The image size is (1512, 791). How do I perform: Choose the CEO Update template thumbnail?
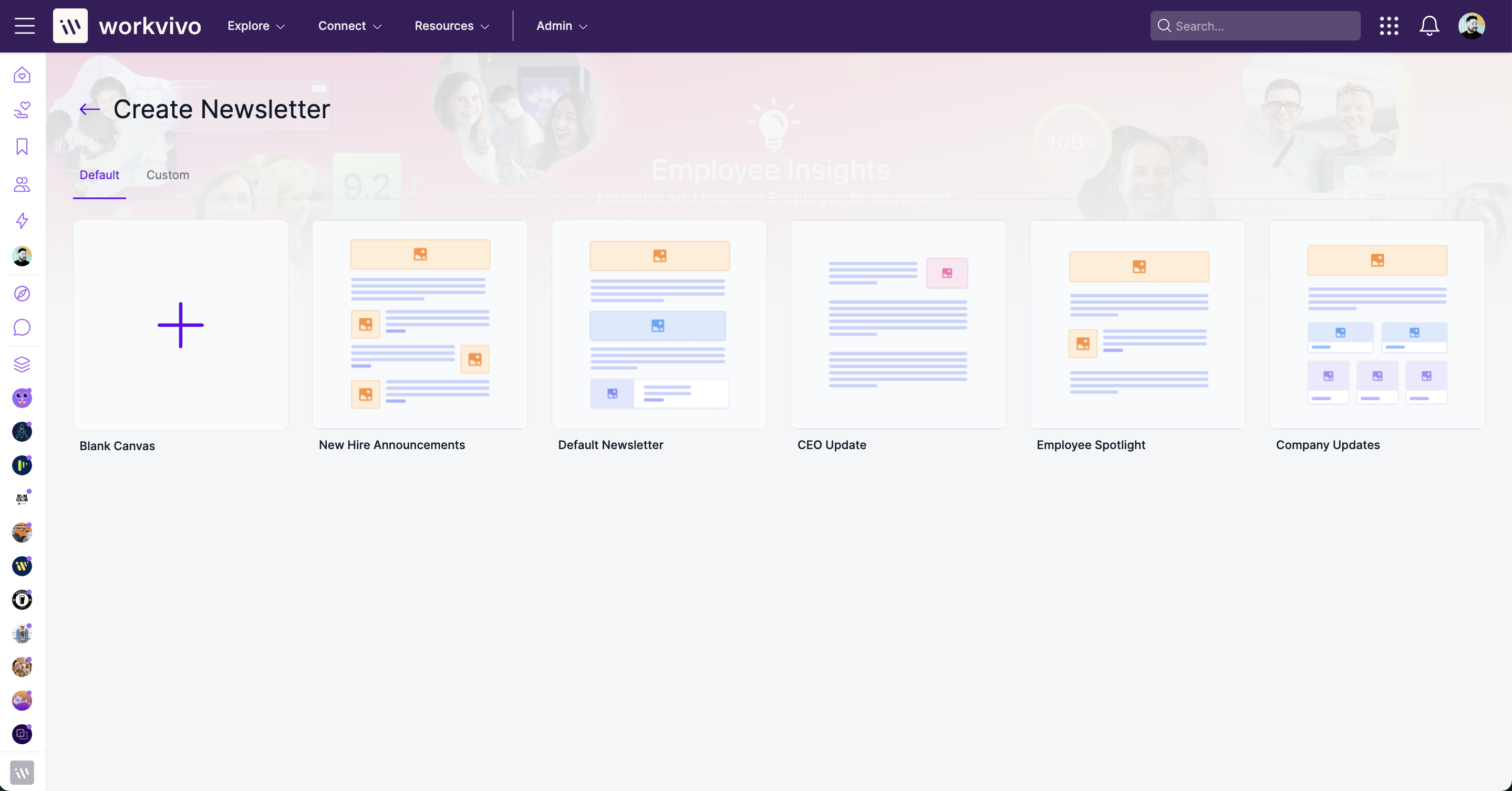898,325
